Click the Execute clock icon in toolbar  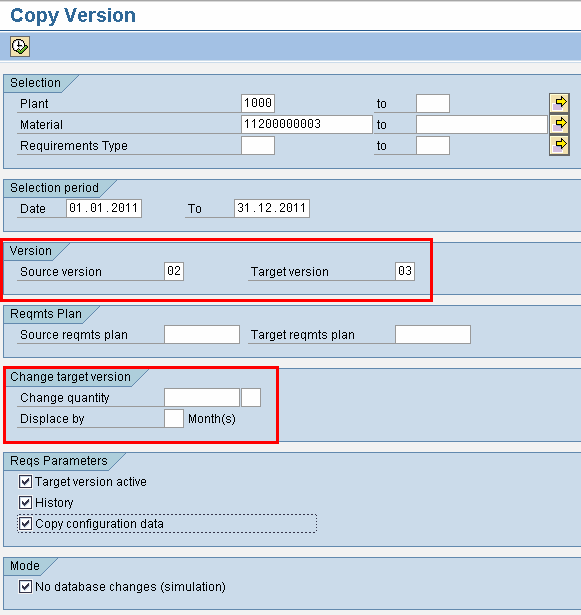[x=20, y=47]
